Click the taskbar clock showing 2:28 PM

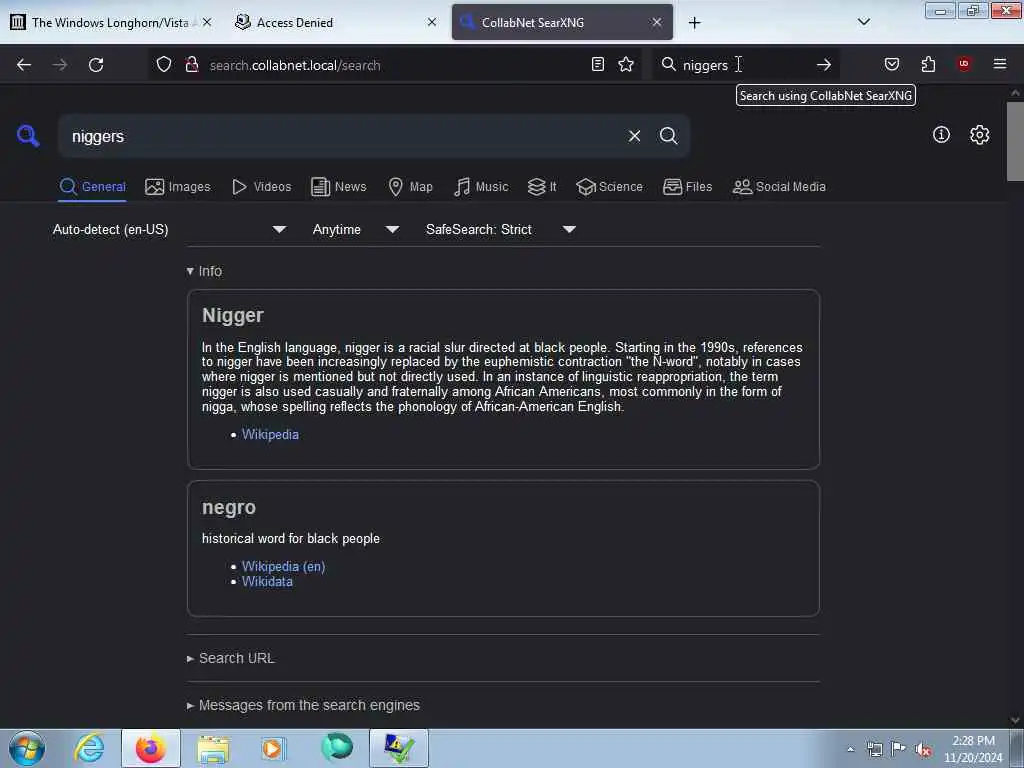973,749
